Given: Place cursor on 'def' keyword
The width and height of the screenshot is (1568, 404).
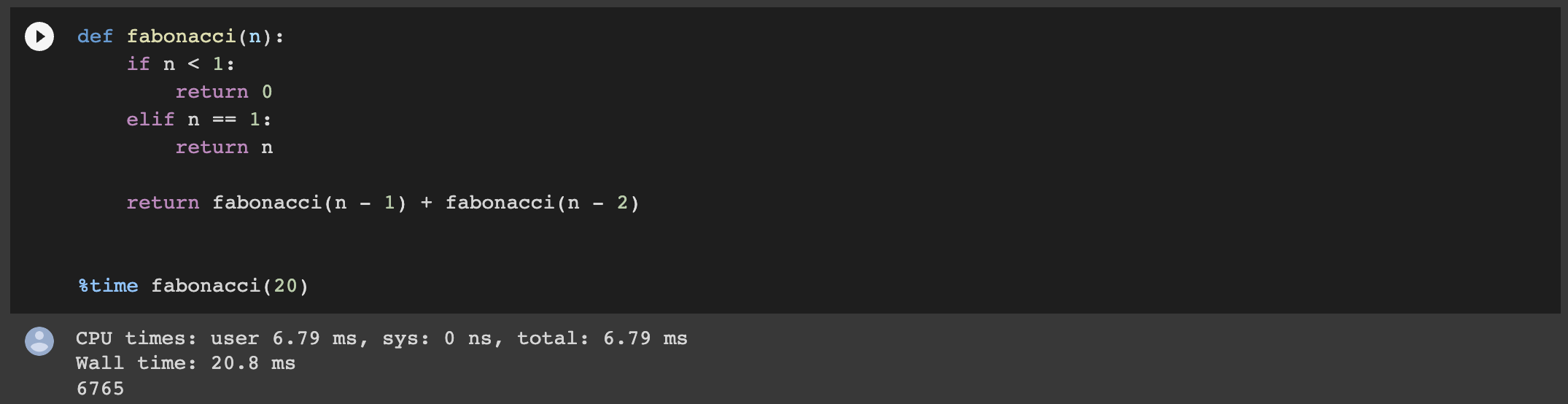Looking at the screenshot, I should click(x=95, y=36).
